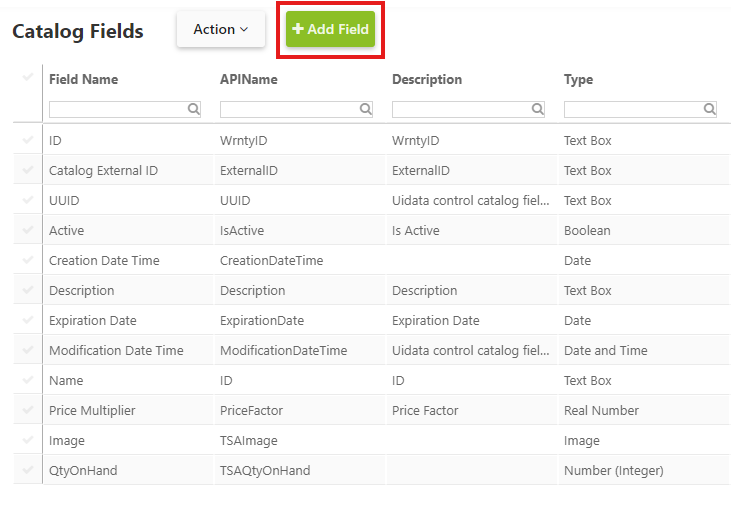The image size is (731, 507).
Task: Mark the Image row checkmark
Action: click(x=28, y=441)
